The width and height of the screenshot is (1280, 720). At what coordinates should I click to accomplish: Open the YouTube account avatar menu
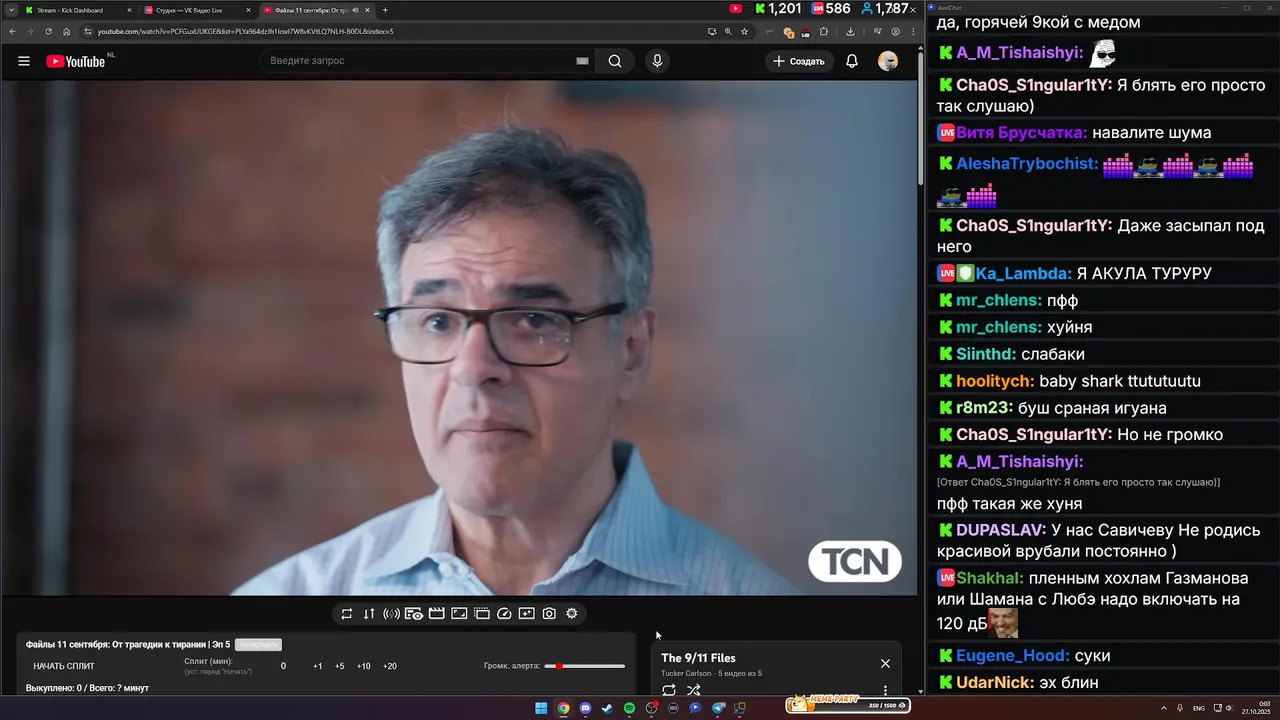pyautogui.click(x=888, y=61)
